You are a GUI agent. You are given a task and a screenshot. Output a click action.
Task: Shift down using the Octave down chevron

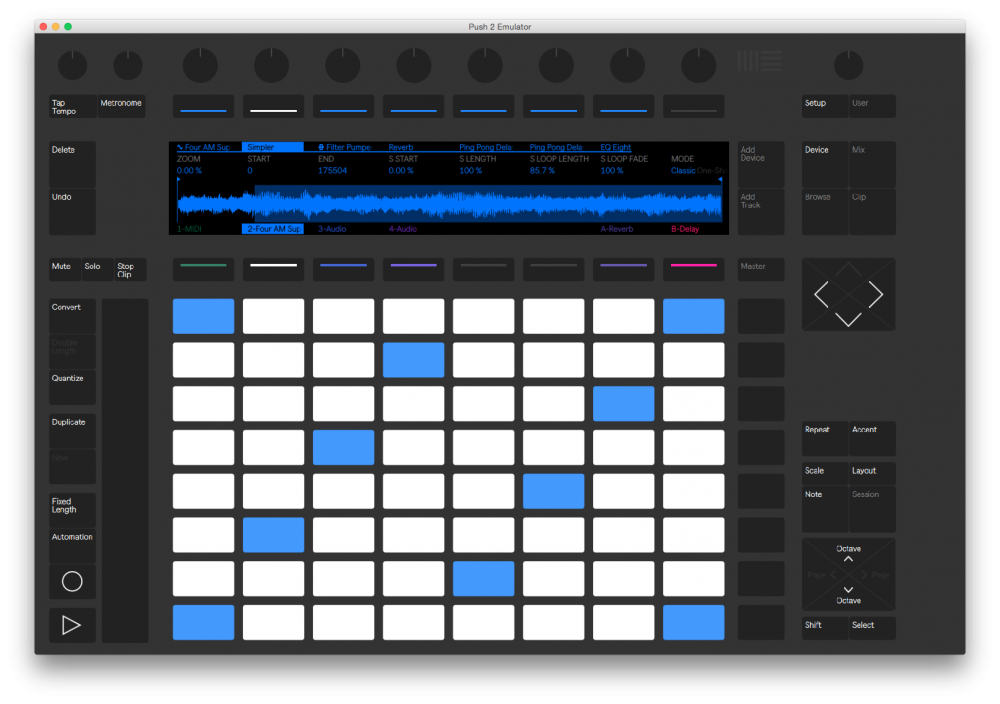[848, 589]
